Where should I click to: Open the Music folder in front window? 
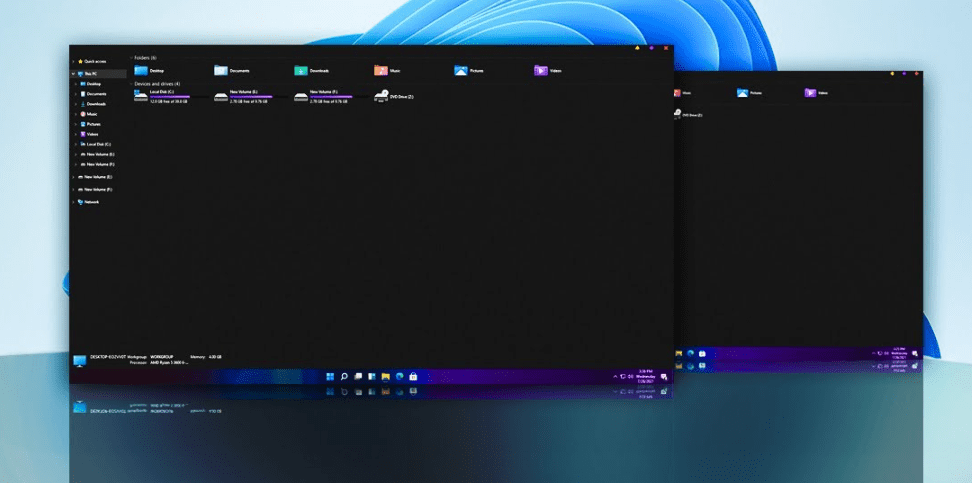(x=387, y=71)
